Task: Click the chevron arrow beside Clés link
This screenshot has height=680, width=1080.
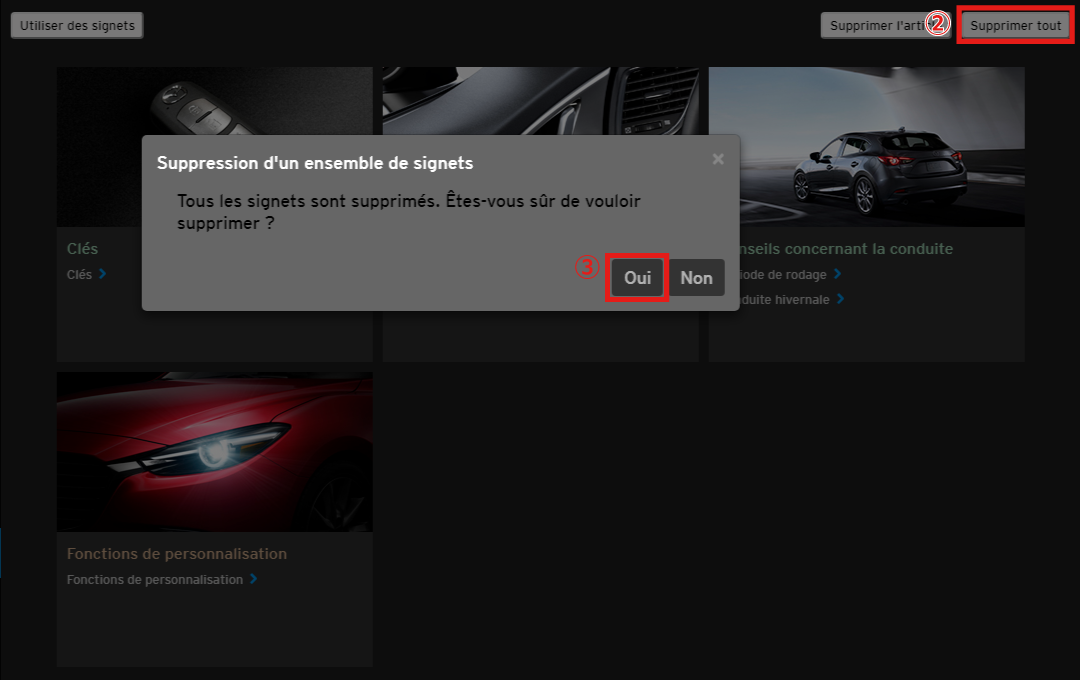Action: [x=103, y=274]
